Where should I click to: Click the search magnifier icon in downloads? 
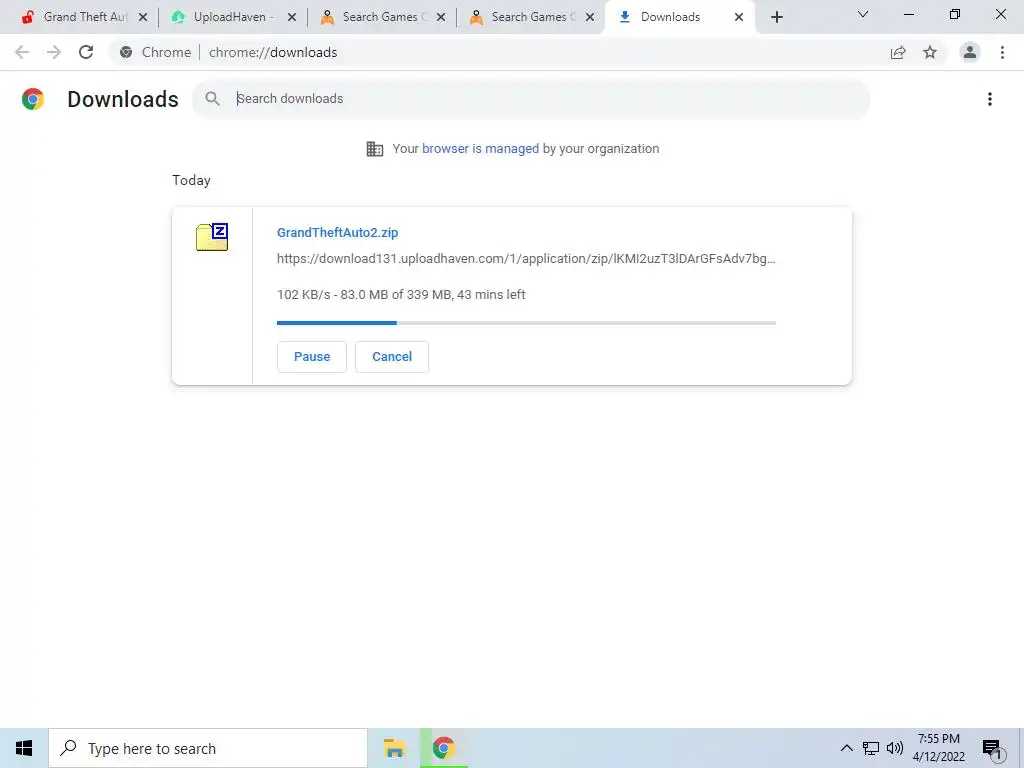coord(212,99)
